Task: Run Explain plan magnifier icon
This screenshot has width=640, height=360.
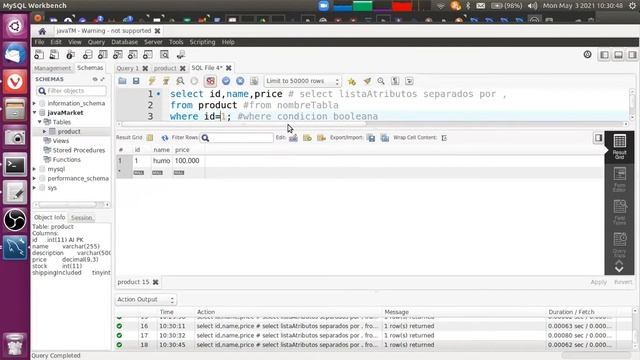Action: click(x=180, y=81)
